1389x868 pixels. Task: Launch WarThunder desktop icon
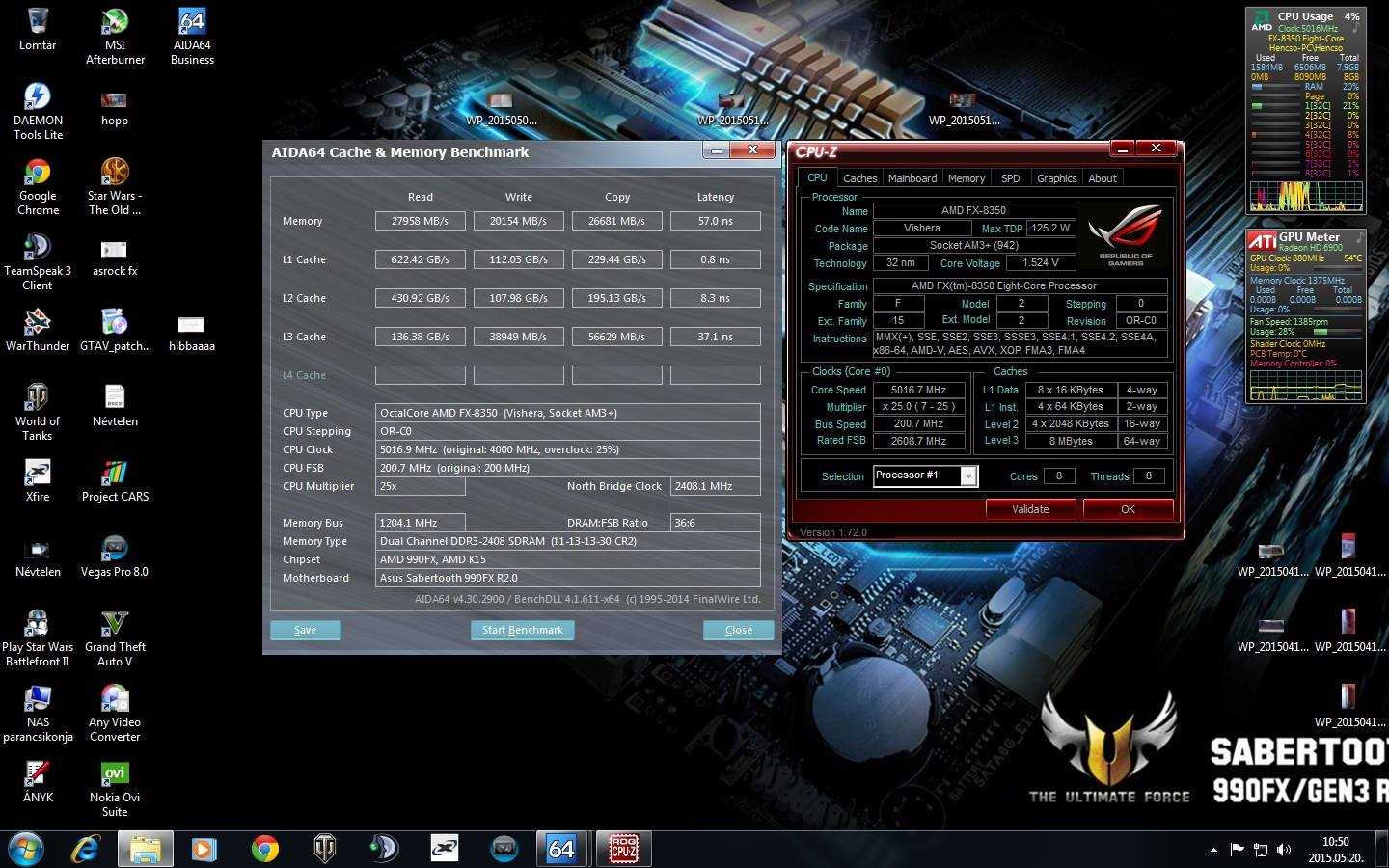[x=38, y=330]
